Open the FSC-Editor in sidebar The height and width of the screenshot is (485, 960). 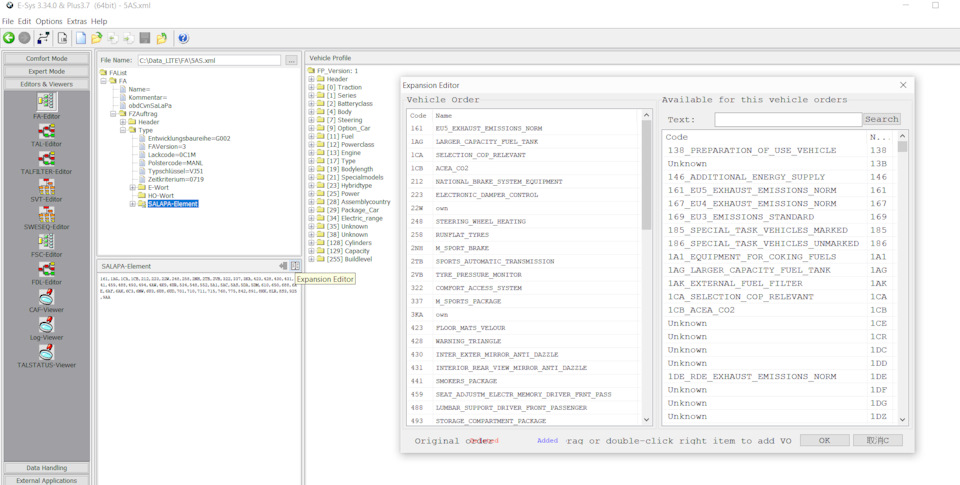[x=47, y=245]
